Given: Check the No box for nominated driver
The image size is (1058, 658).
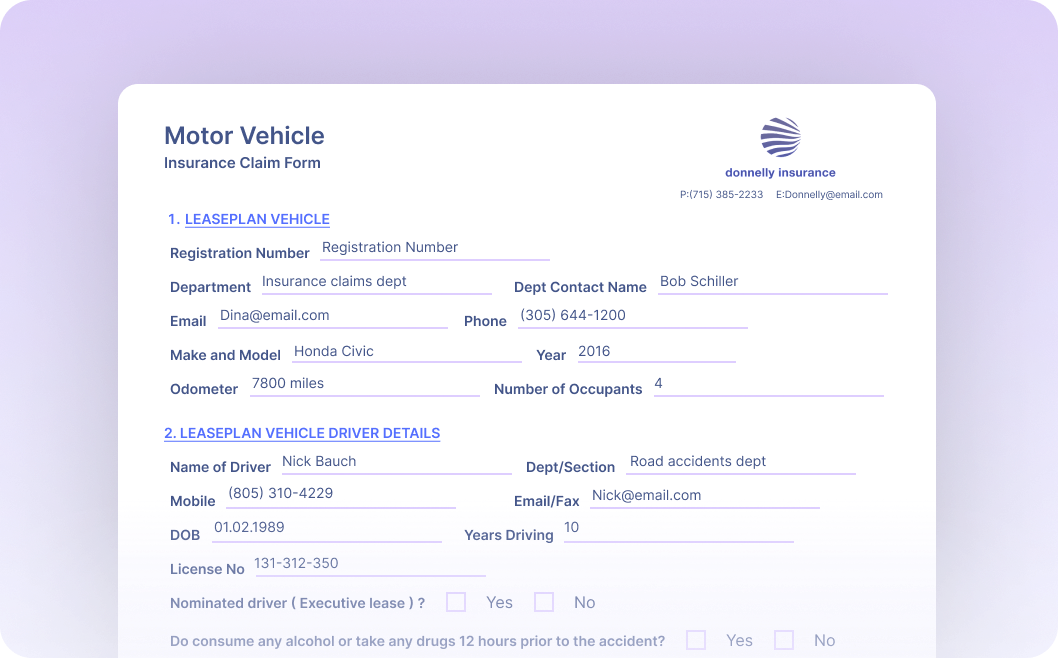Looking at the screenshot, I should [x=544, y=602].
